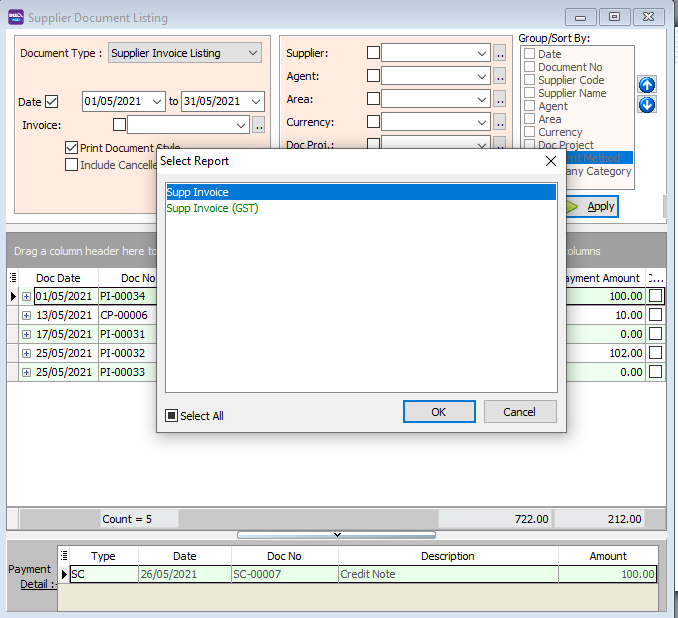Check the Supplier Name group option
The width and height of the screenshot is (678, 618).
pos(529,93)
